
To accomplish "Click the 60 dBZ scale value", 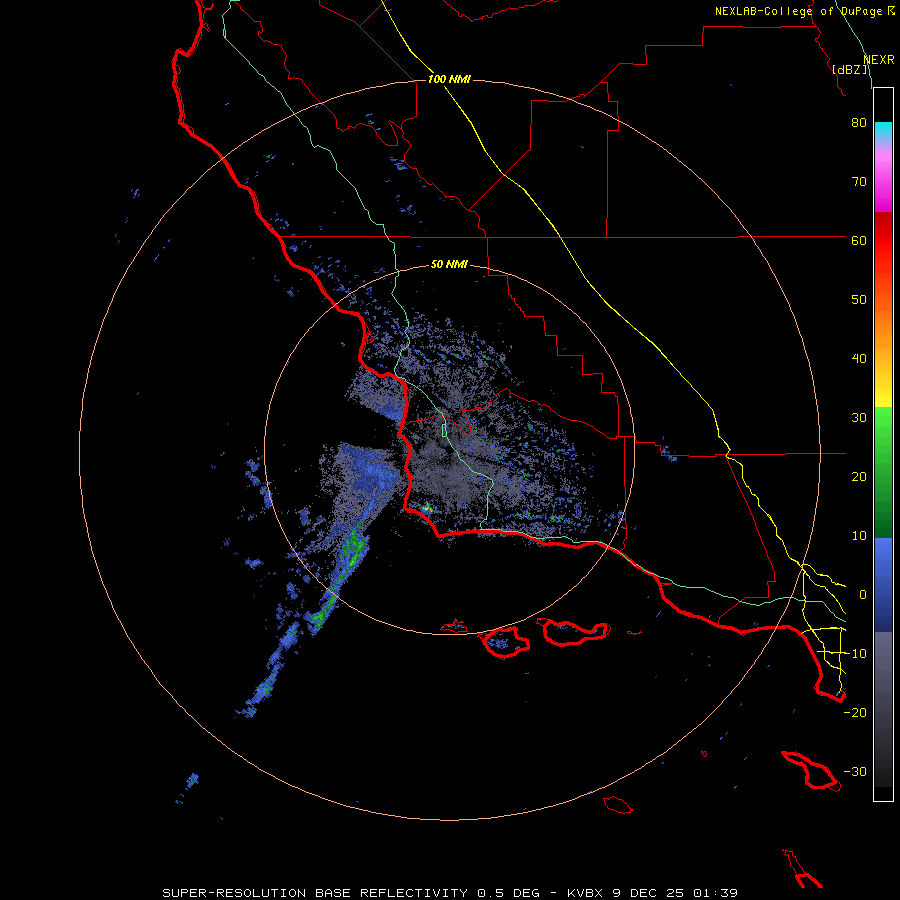I will [859, 241].
